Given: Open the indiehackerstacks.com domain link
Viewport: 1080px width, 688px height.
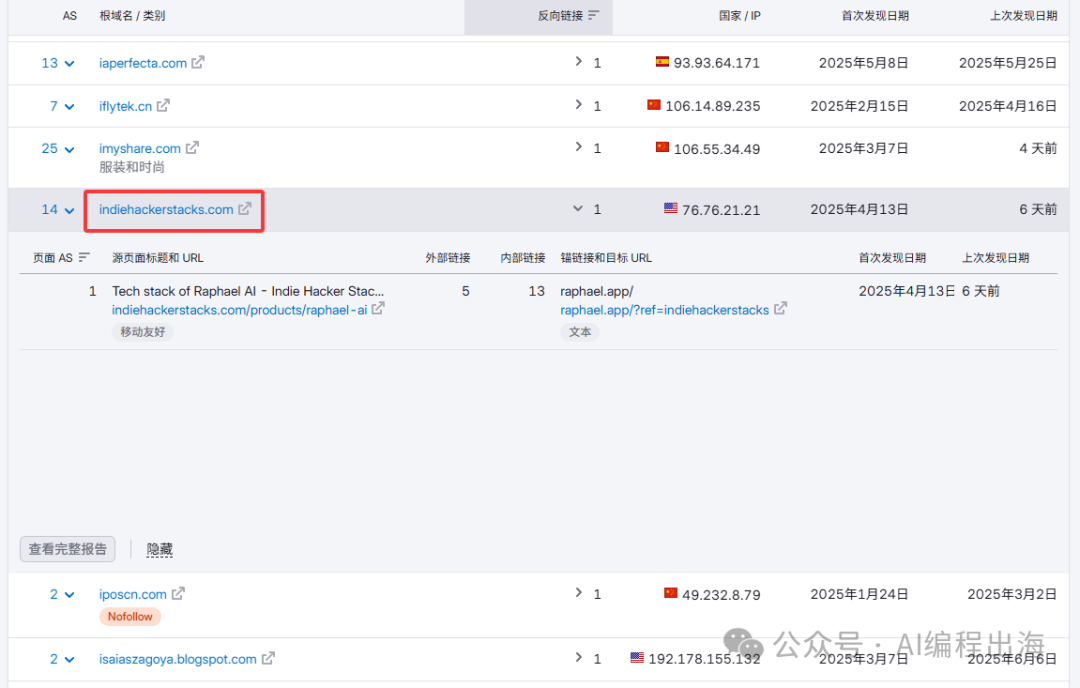Looking at the screenshot, I should (166, 210).
